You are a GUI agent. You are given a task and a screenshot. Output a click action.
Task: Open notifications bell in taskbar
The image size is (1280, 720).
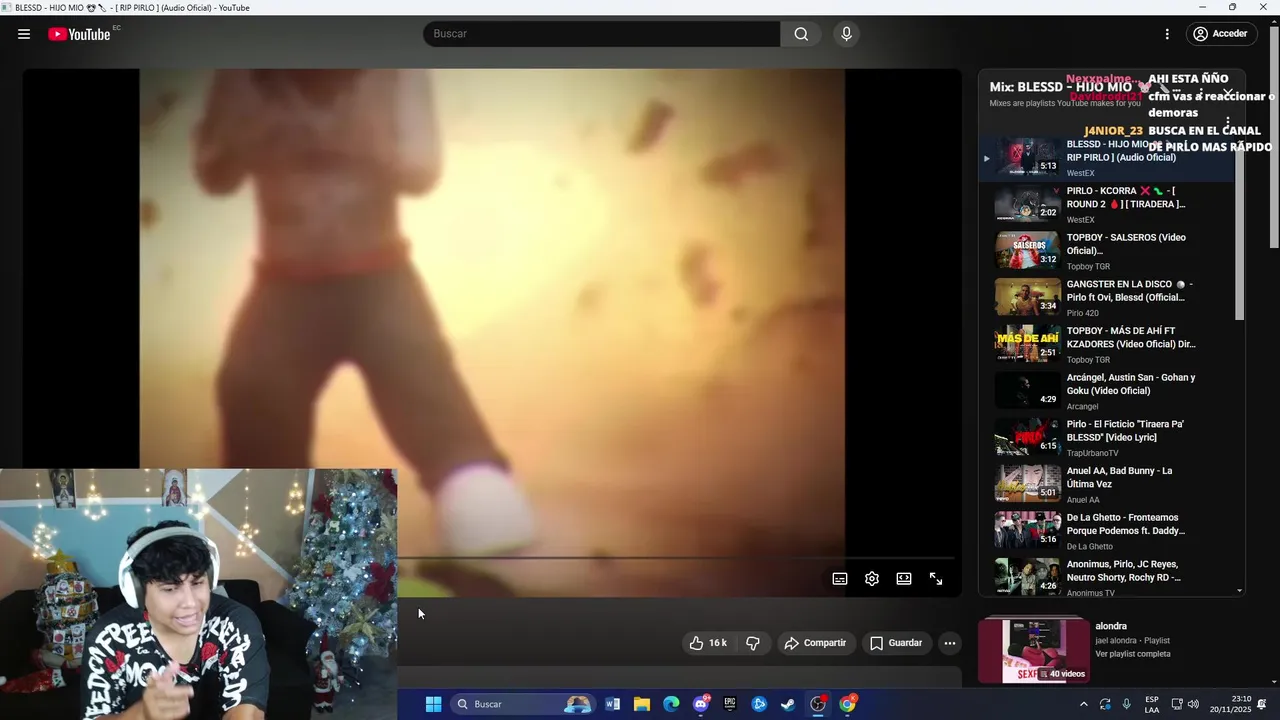coord(1262,704)
